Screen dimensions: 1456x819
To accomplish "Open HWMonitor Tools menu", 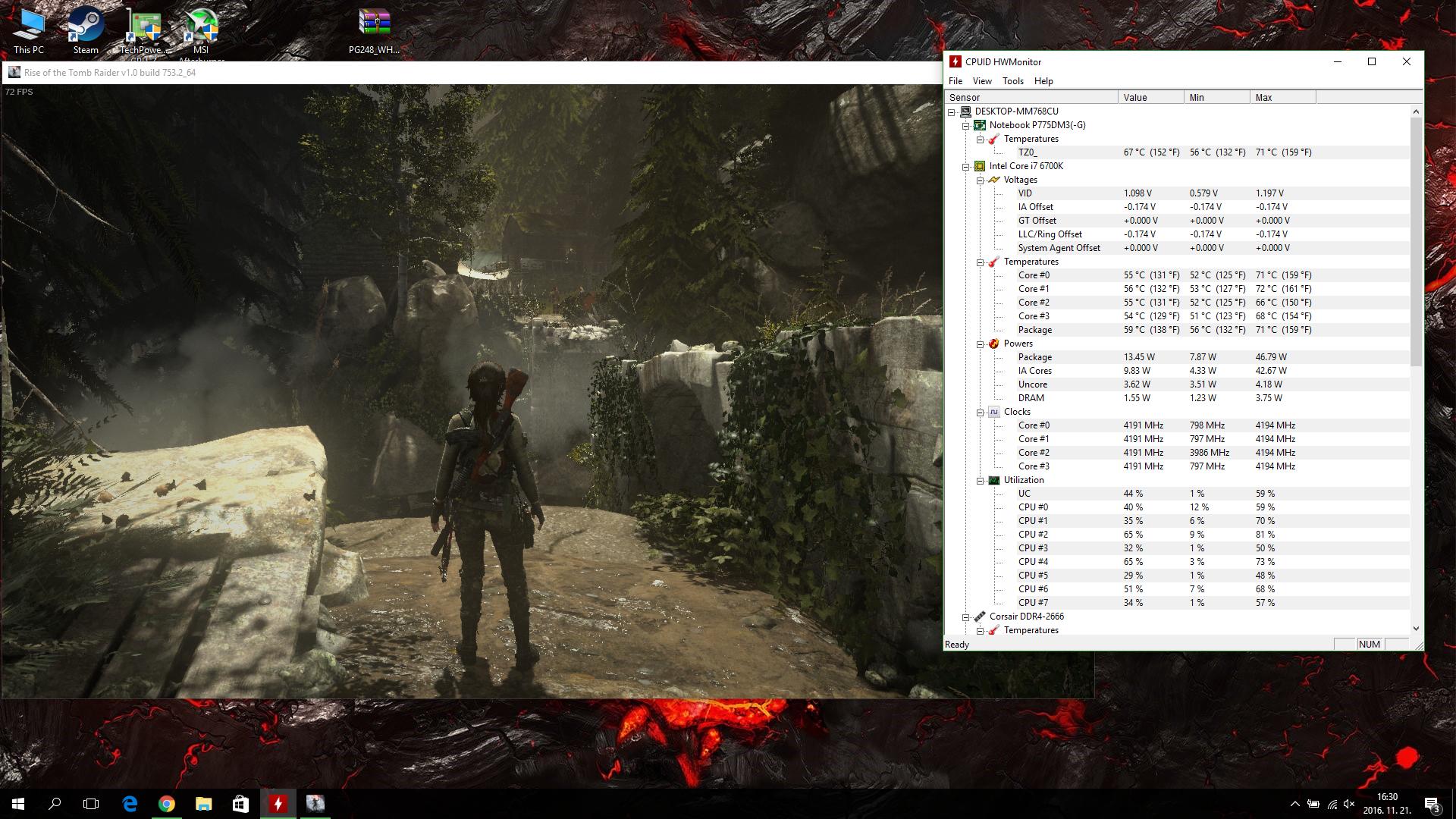I will tap(1013, 81).
